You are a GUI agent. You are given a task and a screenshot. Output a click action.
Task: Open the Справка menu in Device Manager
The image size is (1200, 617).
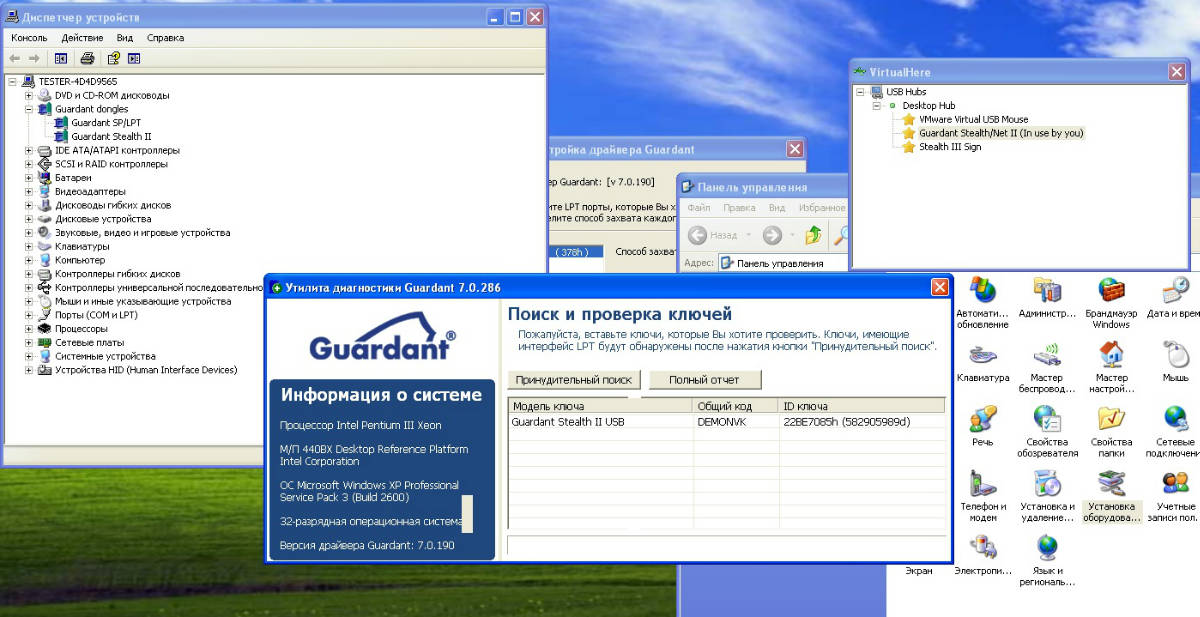(165, 38)
